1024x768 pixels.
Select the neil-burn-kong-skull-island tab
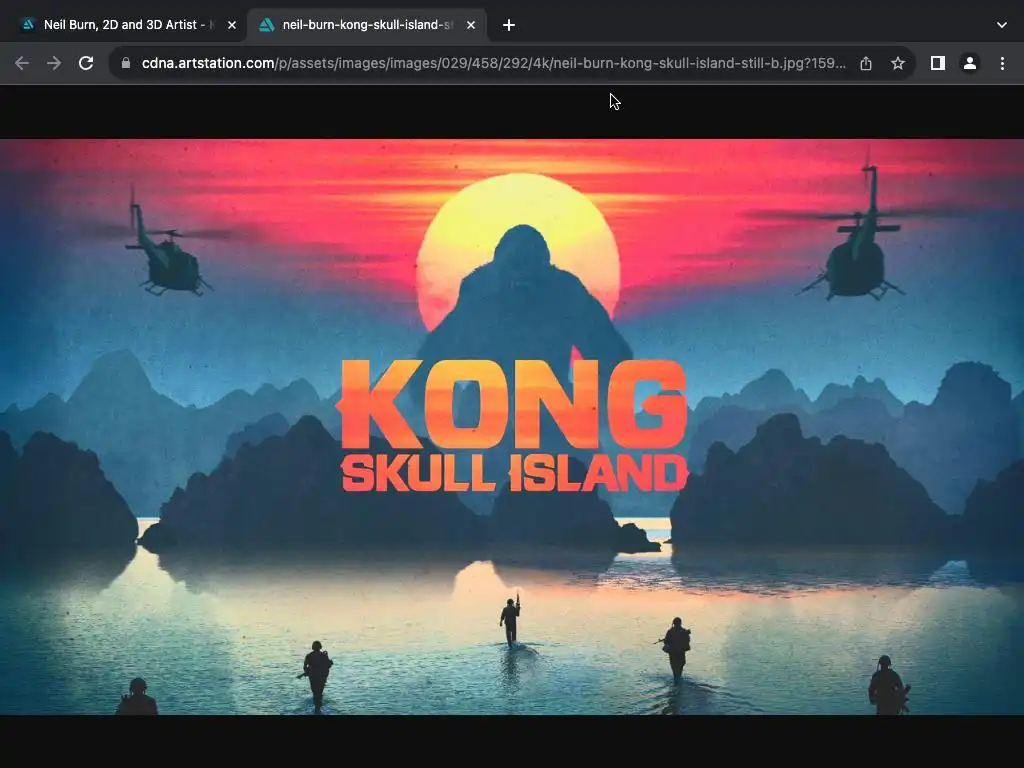click(366, 25)
